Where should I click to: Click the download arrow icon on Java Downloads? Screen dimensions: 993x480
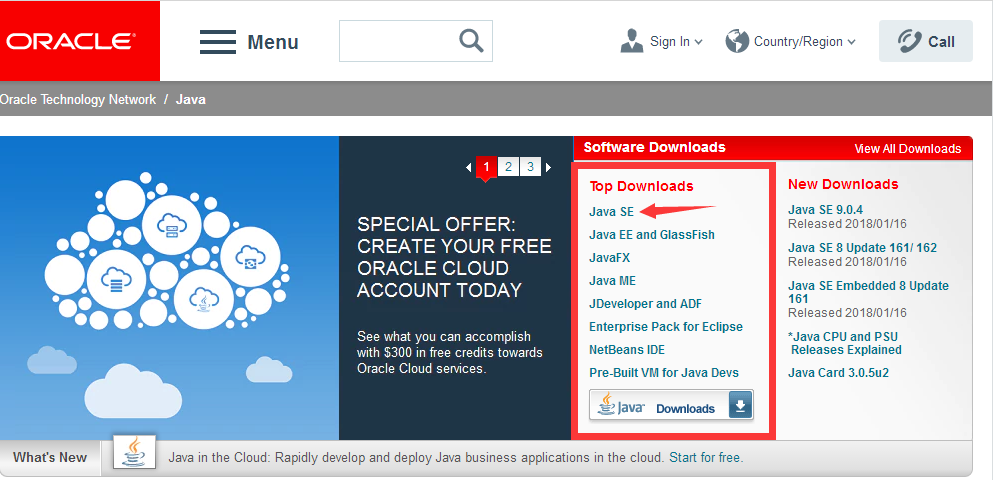(740, 405)
